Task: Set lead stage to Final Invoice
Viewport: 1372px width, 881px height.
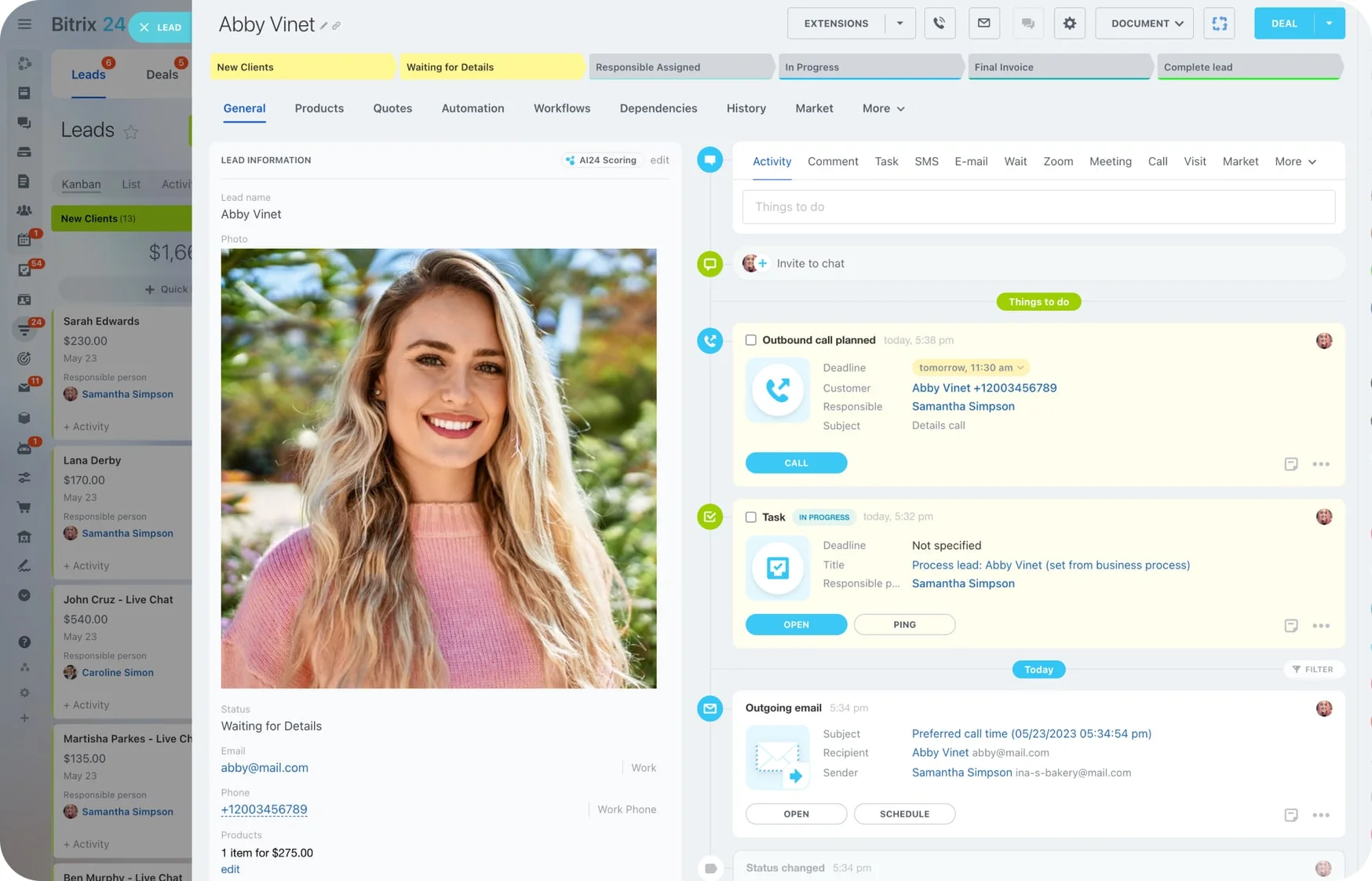Action: click(x=1060, y=67)
